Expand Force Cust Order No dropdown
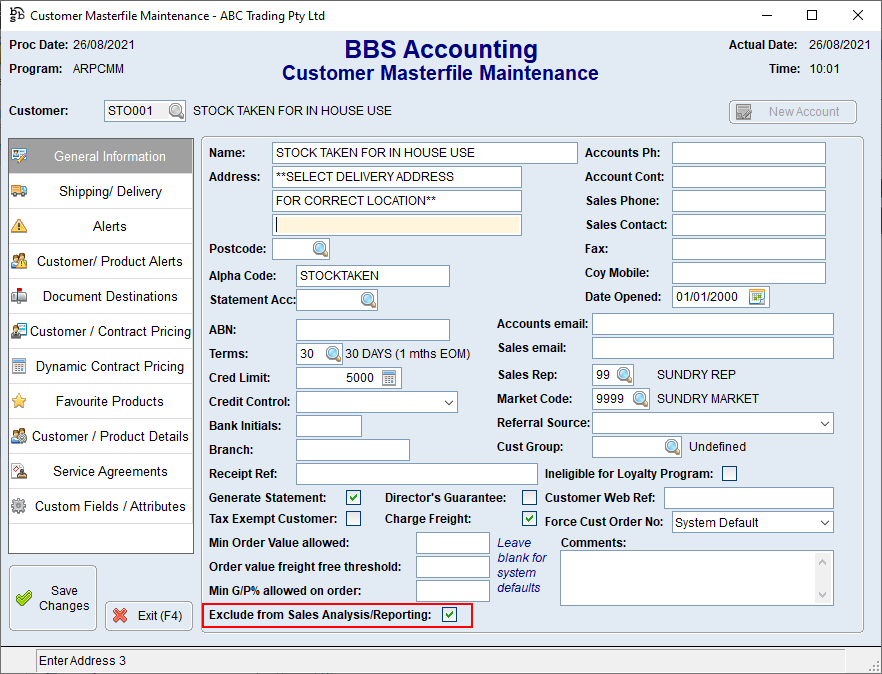This screenshot has width=882, height=674. coord(824,522)
